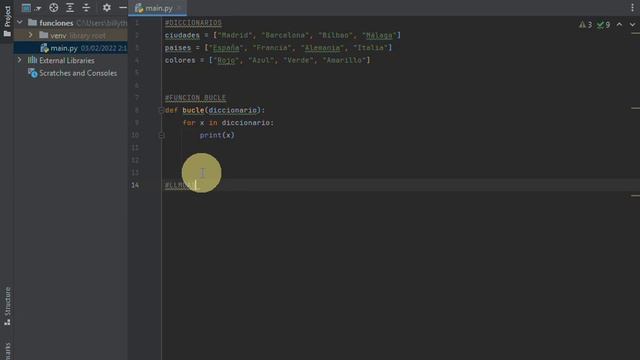The height and width of the screenshot is (360, 640).
Task: Click the main.py Python file icon in tree
Action: [x=44, y=48]
